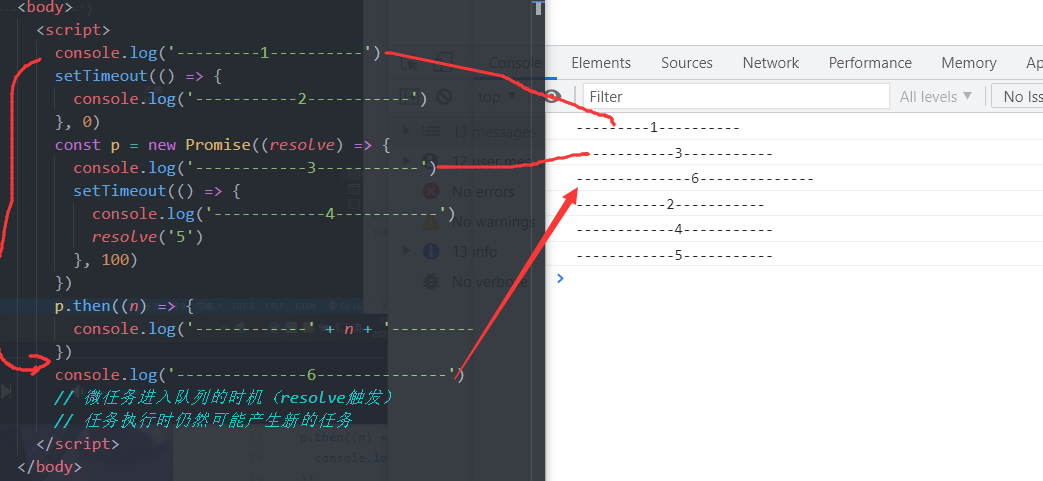Clear the console with the ban icon
The width and height of the screenshot is (1043, 481).
coord(444,97)
